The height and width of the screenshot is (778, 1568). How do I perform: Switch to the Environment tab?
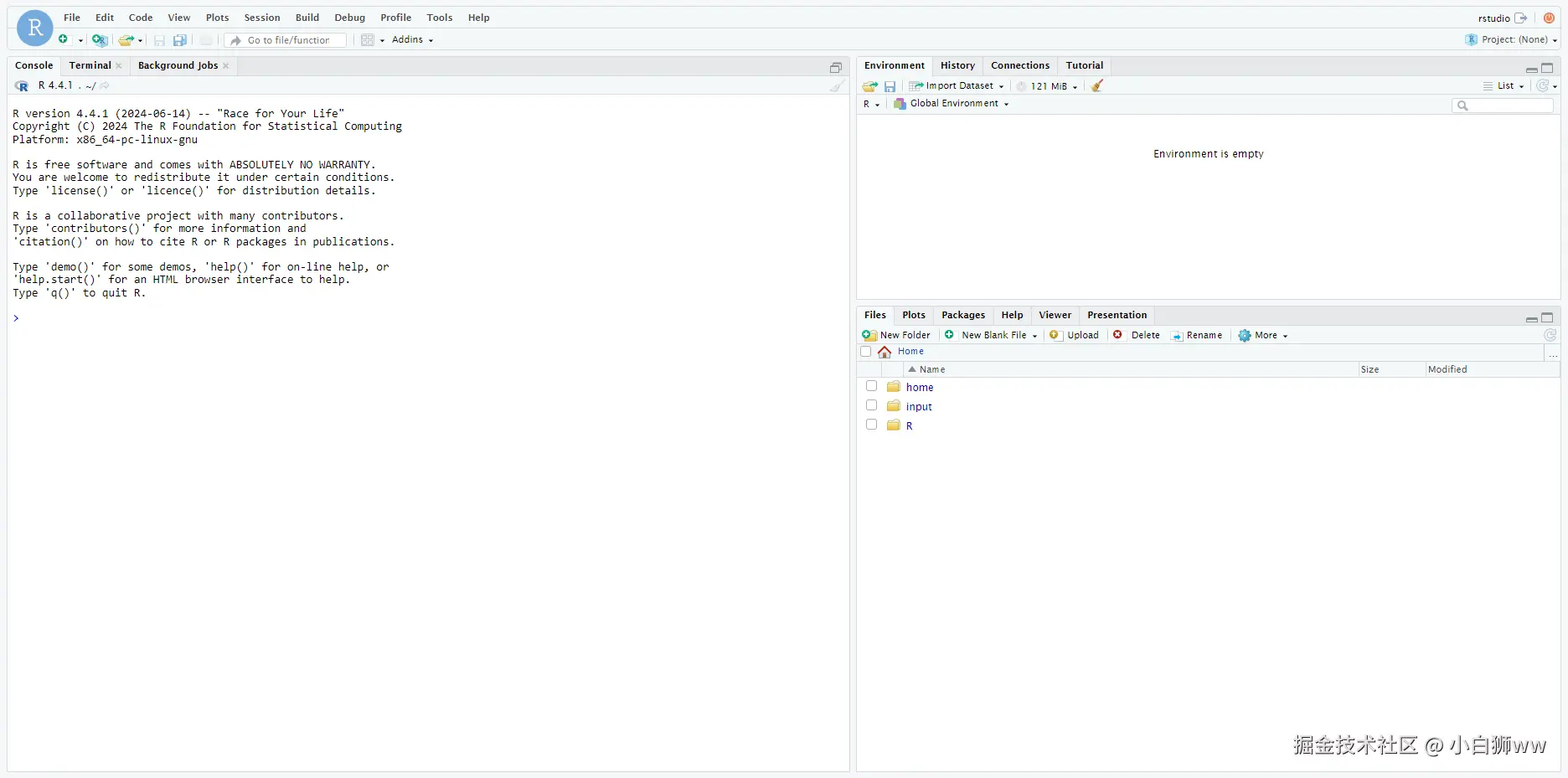[x=895, y=65]
